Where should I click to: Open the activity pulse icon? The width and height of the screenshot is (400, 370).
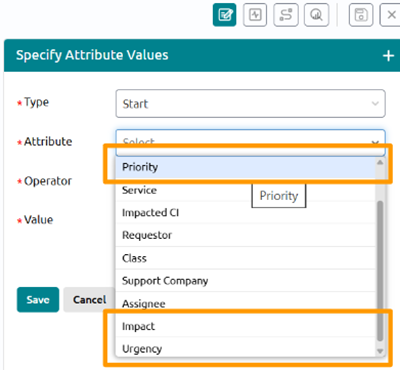pos(255,15)
